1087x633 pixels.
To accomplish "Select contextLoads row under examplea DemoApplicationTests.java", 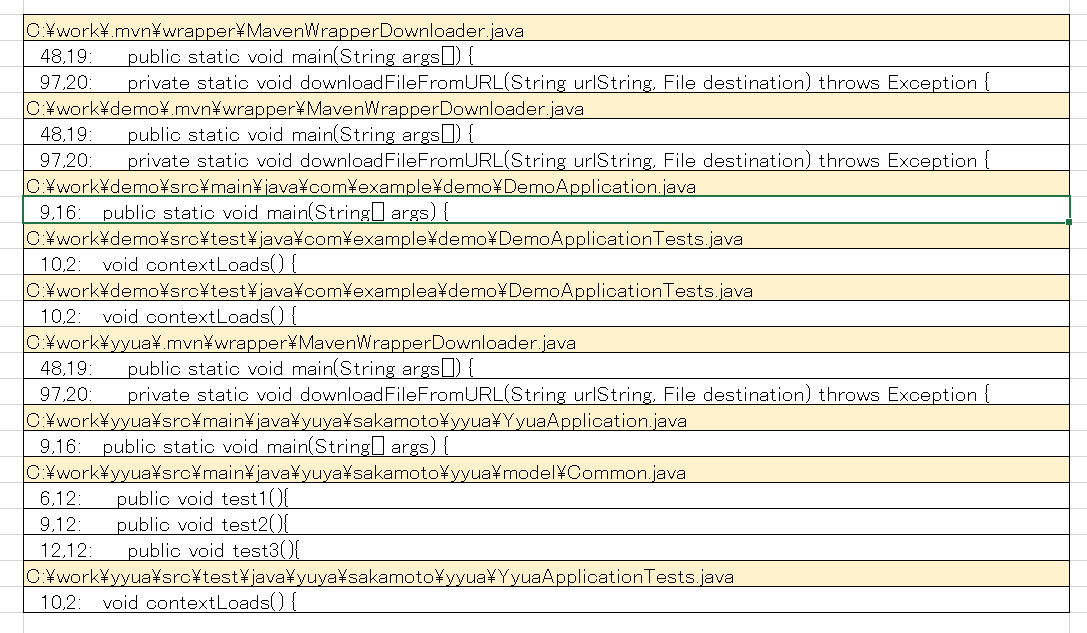I will click(546, 314).
